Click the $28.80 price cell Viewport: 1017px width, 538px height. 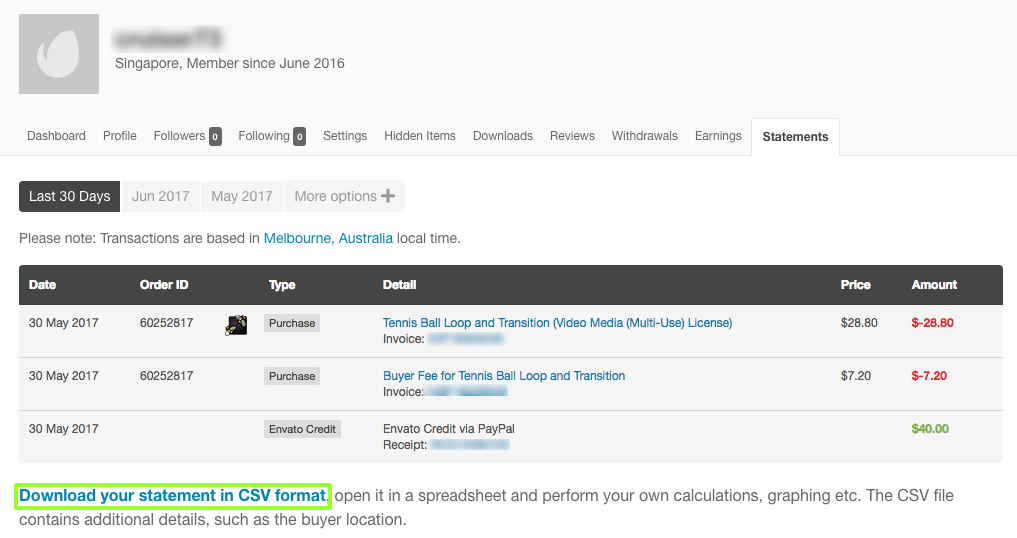point(859,323)
